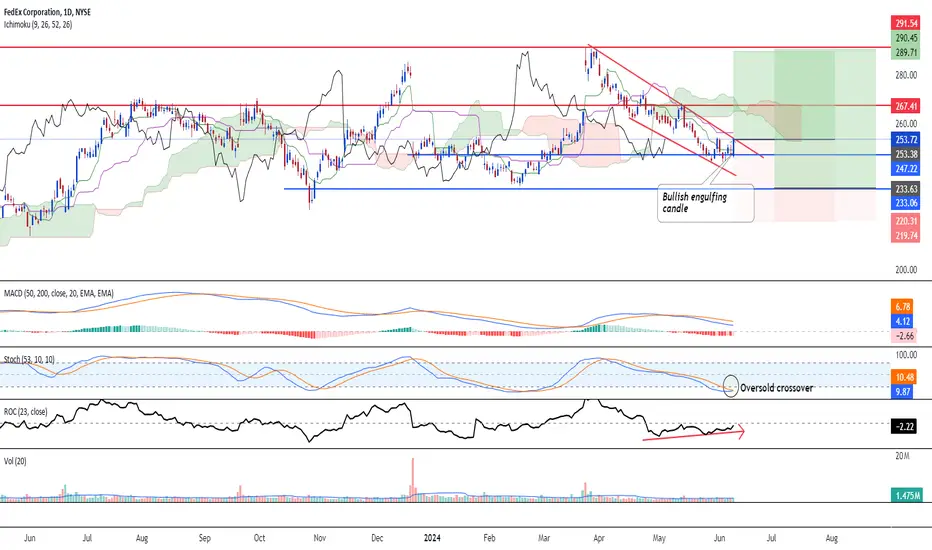The height and width of the screenshot is (550, 932).
Task: Select the FedEx Corporation chart title
Action: pos(47,12)
